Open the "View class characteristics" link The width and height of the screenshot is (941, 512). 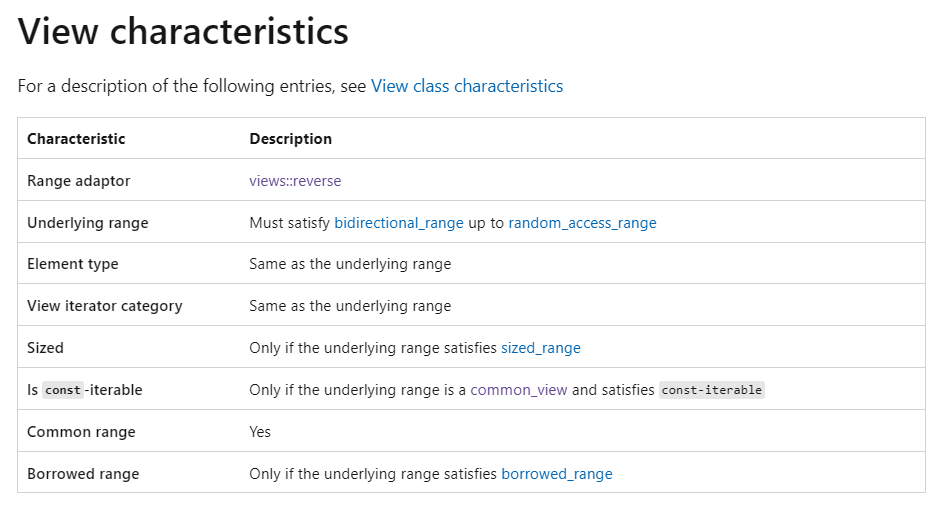pos(467,86)
